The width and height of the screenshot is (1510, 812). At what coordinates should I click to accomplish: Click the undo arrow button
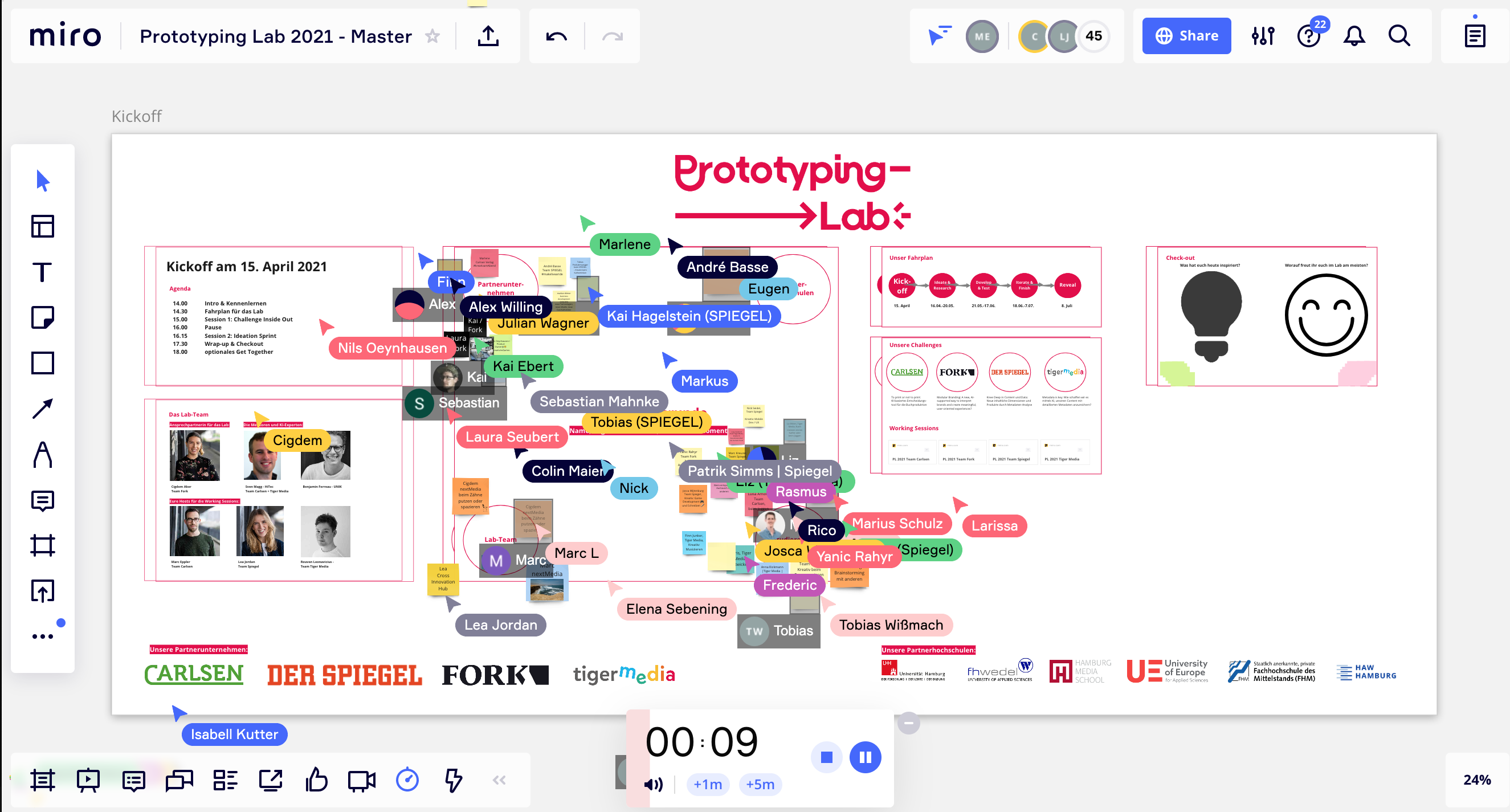[558, 36]
